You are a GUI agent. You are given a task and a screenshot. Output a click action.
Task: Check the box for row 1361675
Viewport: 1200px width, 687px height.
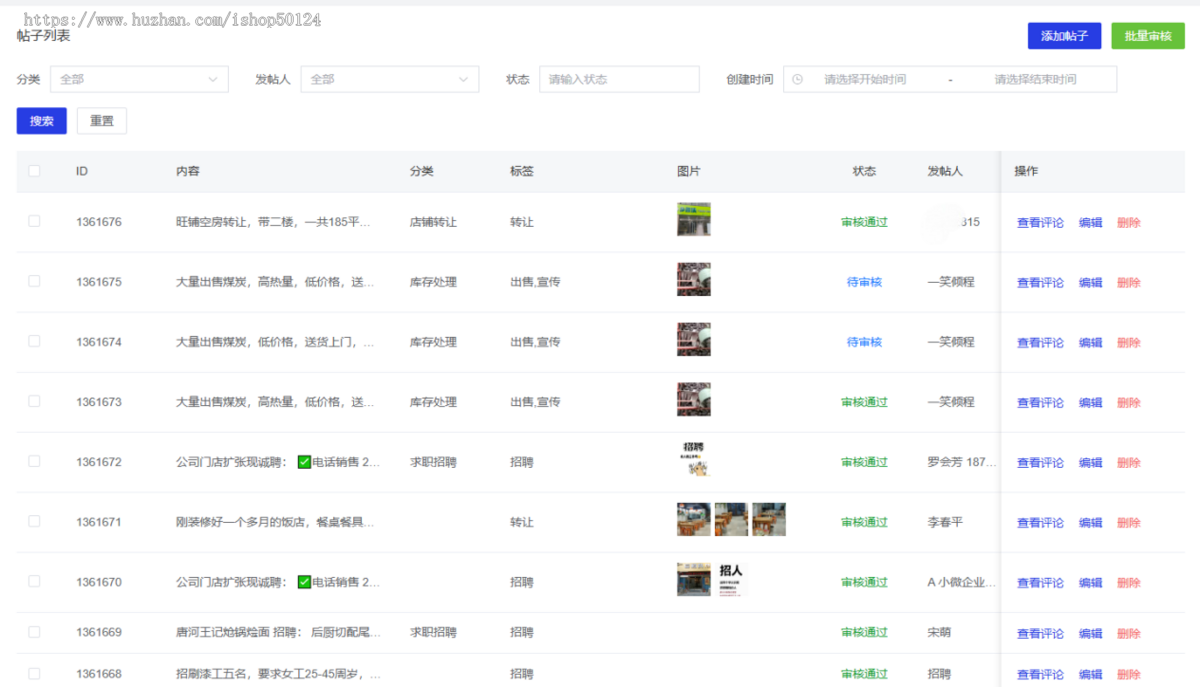(34, 281)
